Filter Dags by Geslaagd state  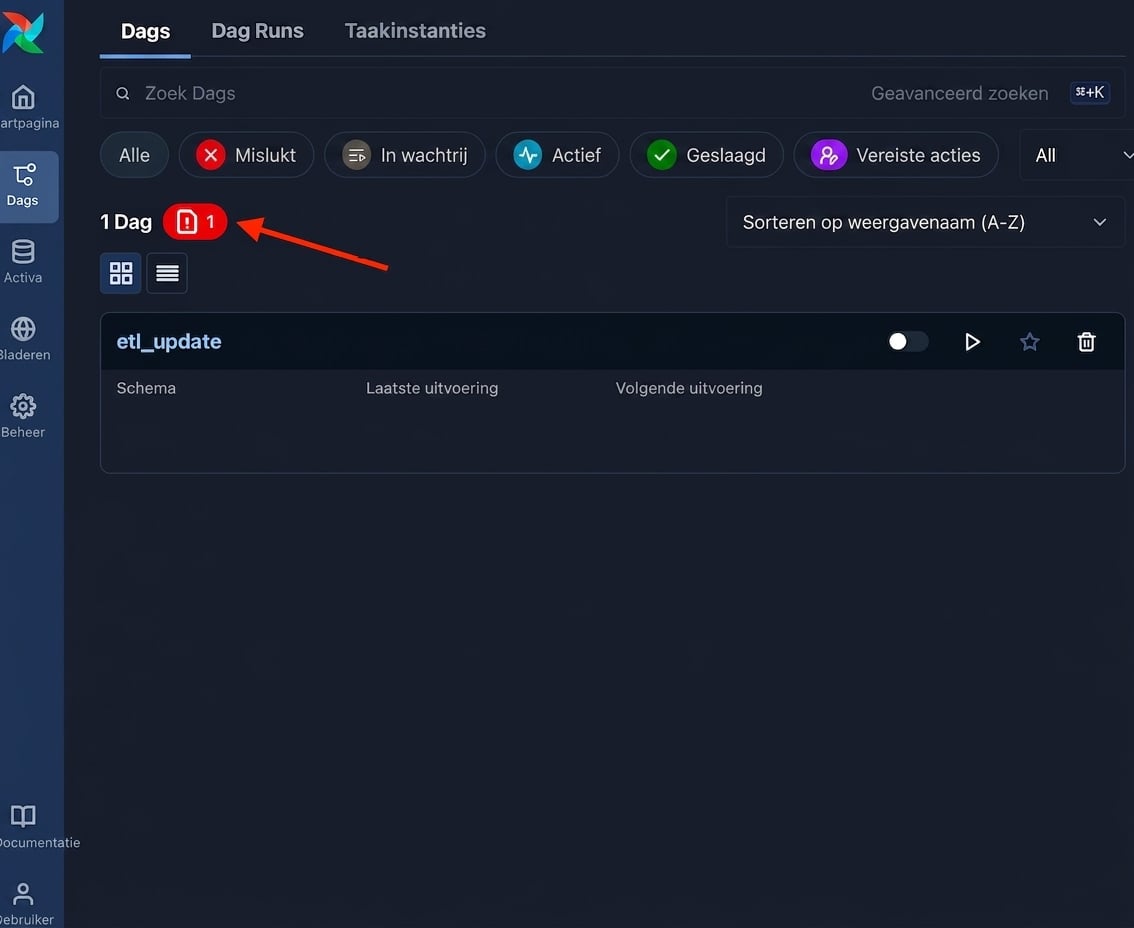[x=707, y=155]
